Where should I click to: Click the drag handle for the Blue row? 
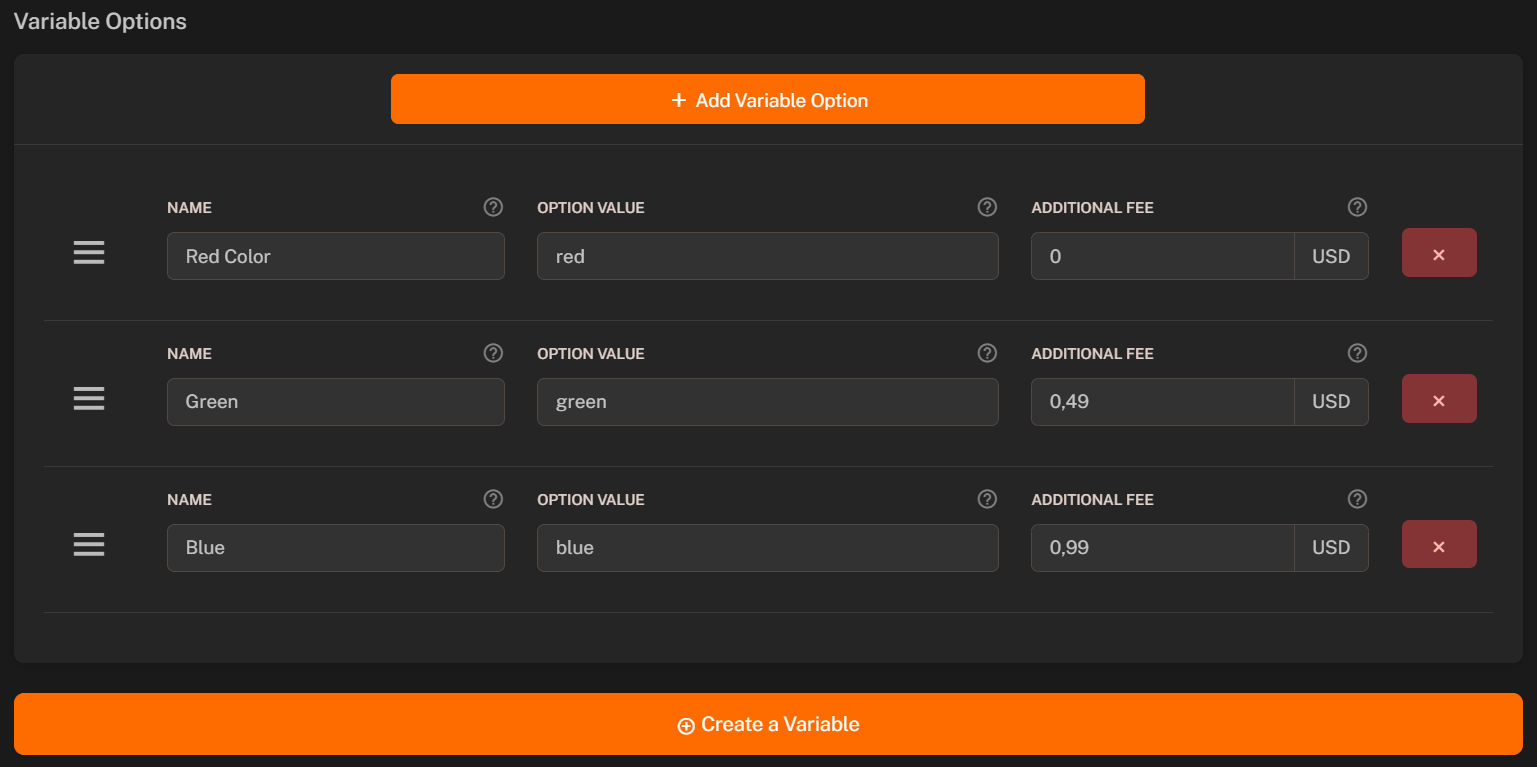[x=88, y=544]
